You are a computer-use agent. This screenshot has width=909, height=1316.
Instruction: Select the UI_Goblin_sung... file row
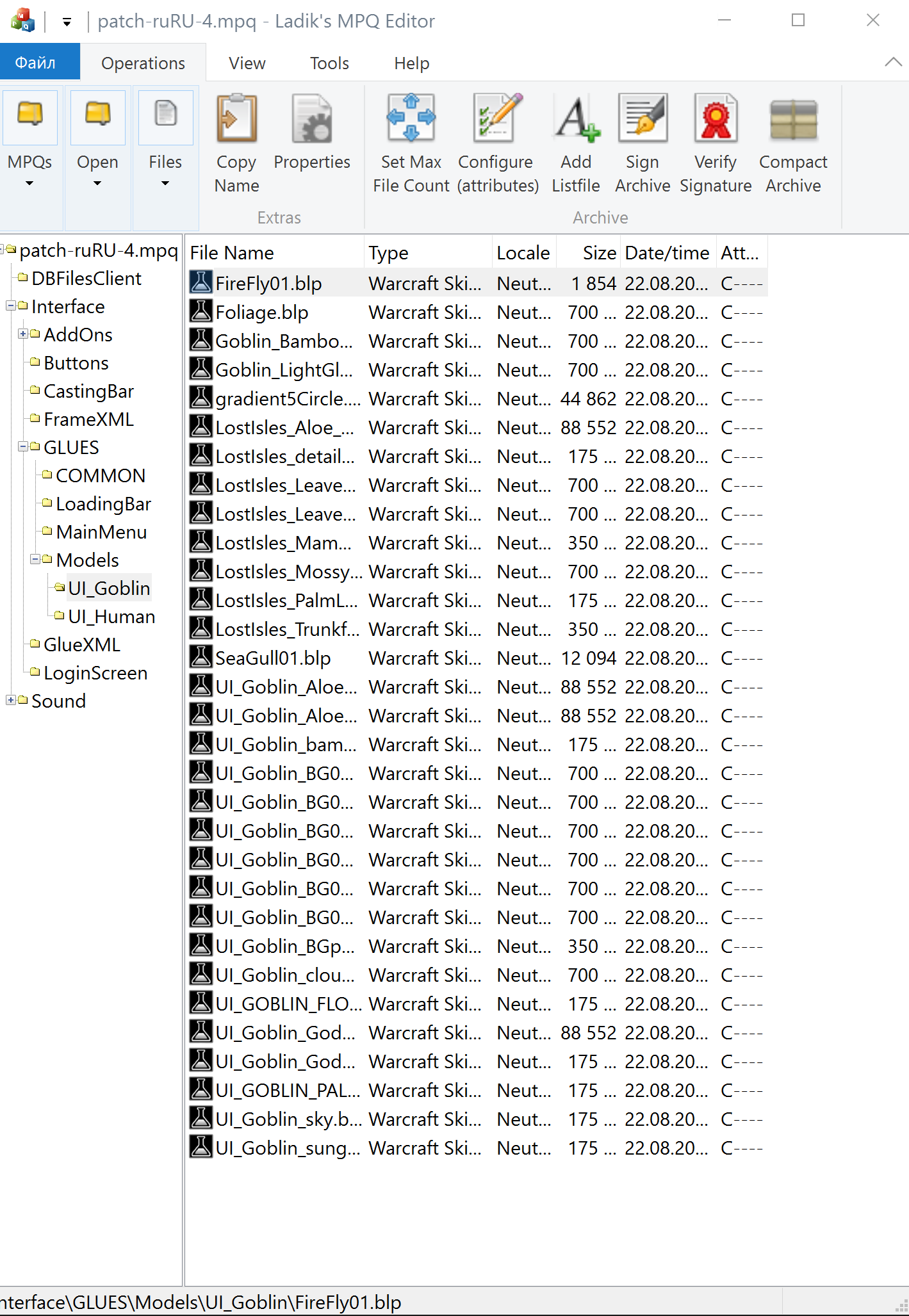point(478,1148)
